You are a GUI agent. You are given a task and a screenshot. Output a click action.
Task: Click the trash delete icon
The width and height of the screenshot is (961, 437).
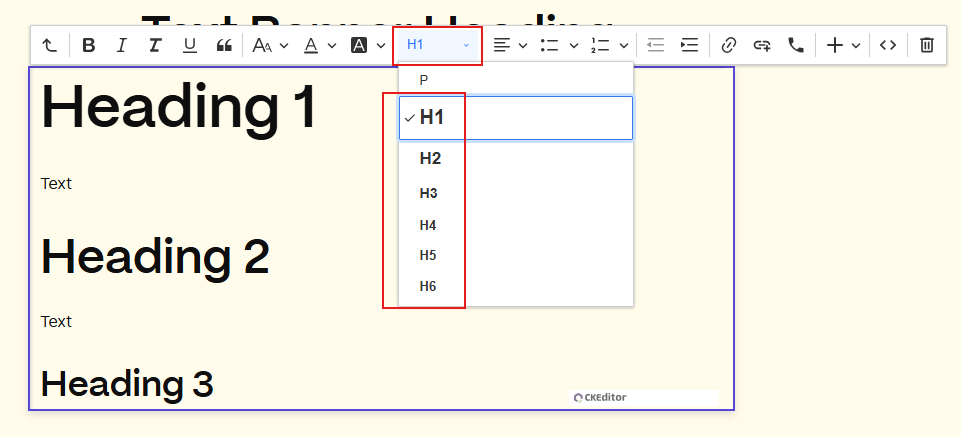coord(927,45)
